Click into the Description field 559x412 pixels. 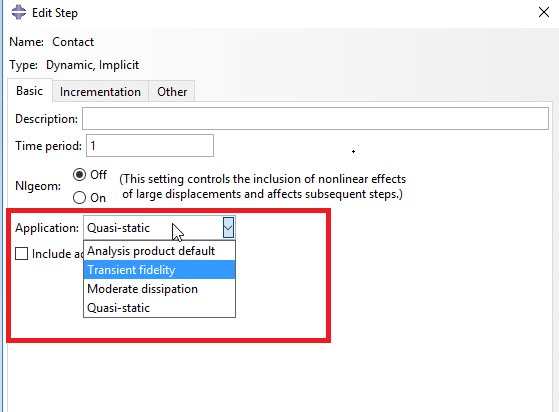[315, 119]
